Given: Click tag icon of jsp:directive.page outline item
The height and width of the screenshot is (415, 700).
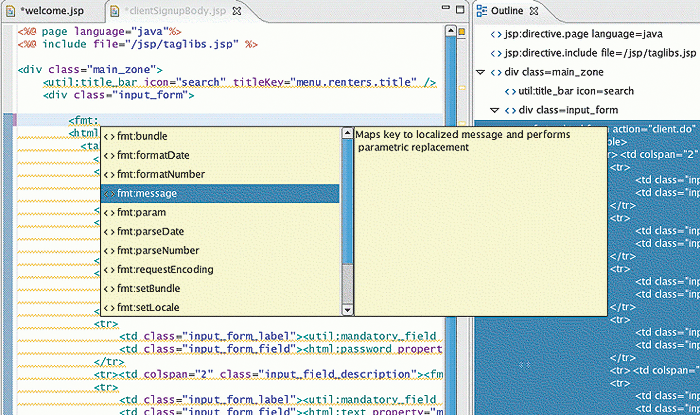Looking at the screenshot, I should tap(496, 34).
